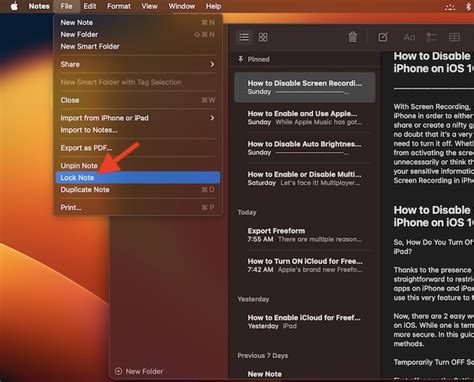This screenshot has height=382, width=474.
Task: Click the pin icon beside Pinned
Action: (x=241, y=59)
